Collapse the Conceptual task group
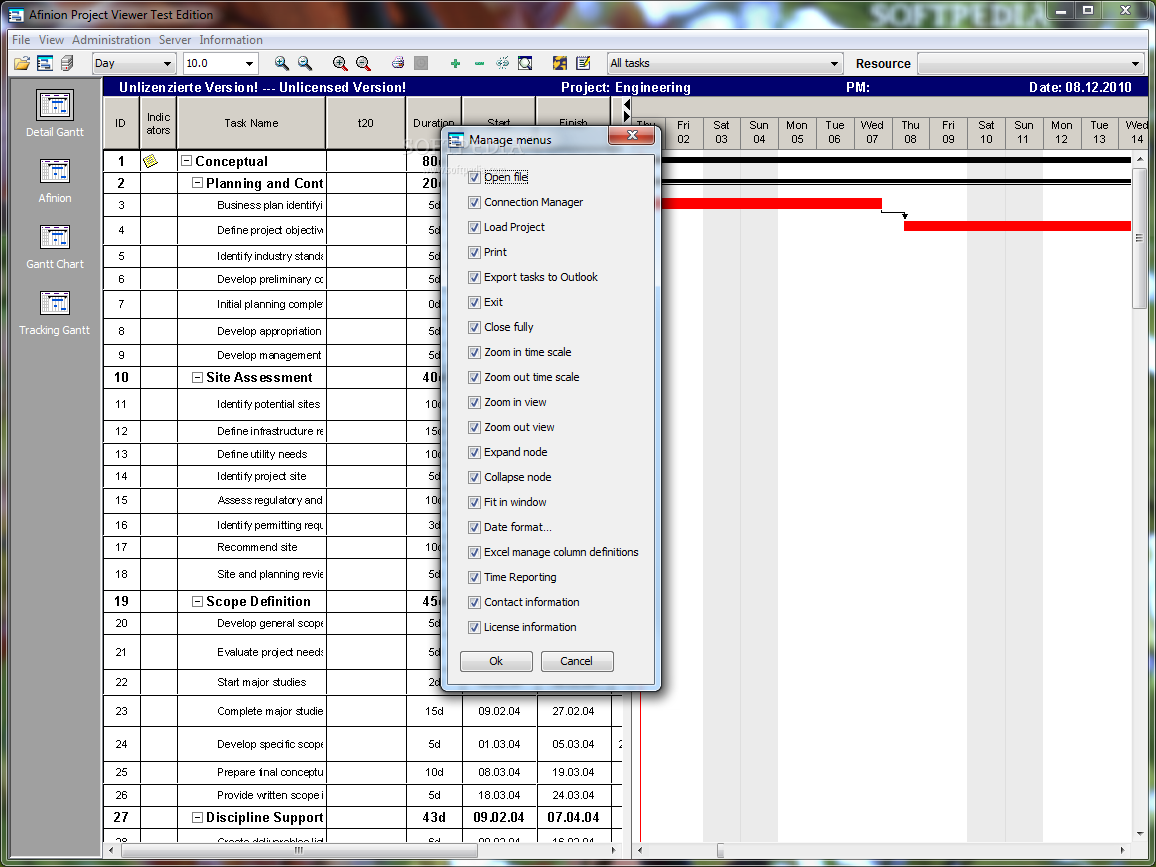 tap(187, 161)
